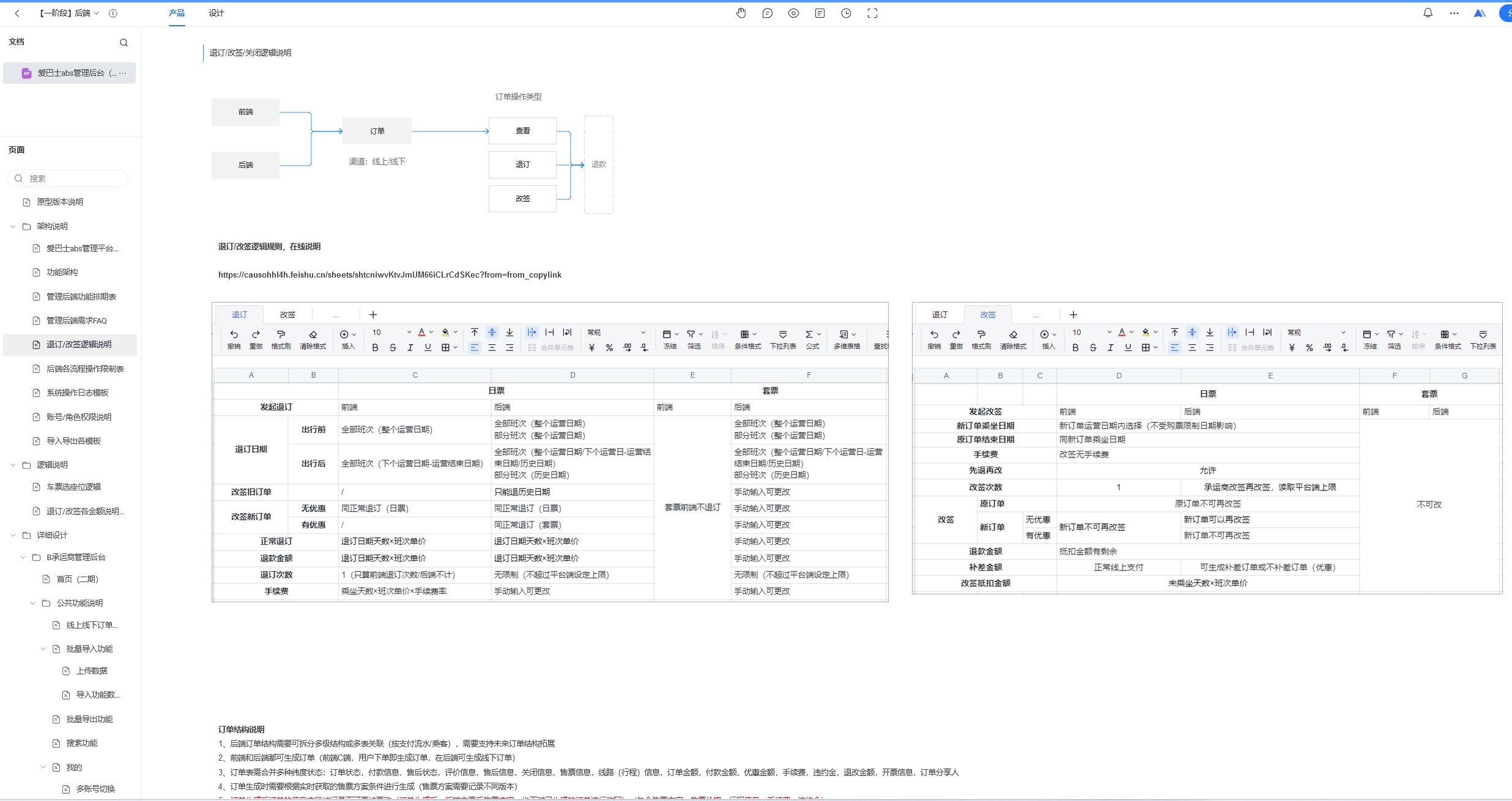Select the 改签 sheet tab in left spreadsheet
The width and height of the screenshot is (1512, 801).
coord(287,314)
